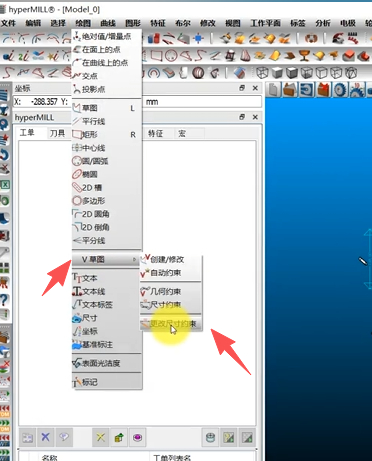Choose 创建/修改 in V sketch submenu
The width and height of the screenshot is (372, 461).
(x=171, y=259)
